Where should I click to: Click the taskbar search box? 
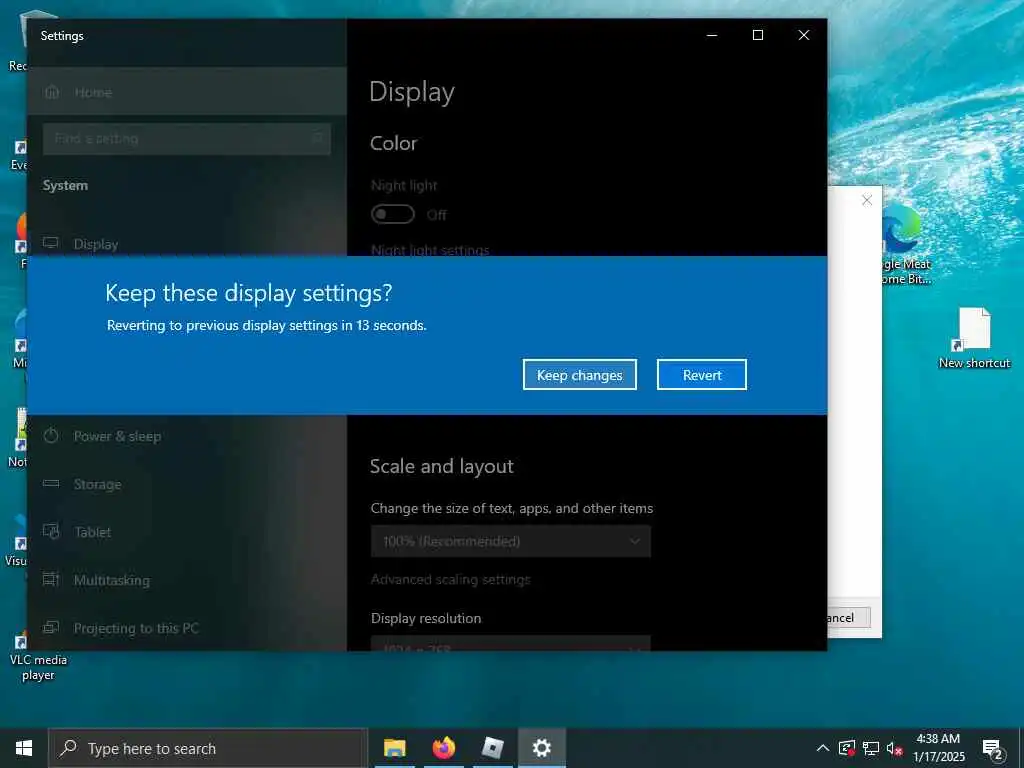point(208,748)
